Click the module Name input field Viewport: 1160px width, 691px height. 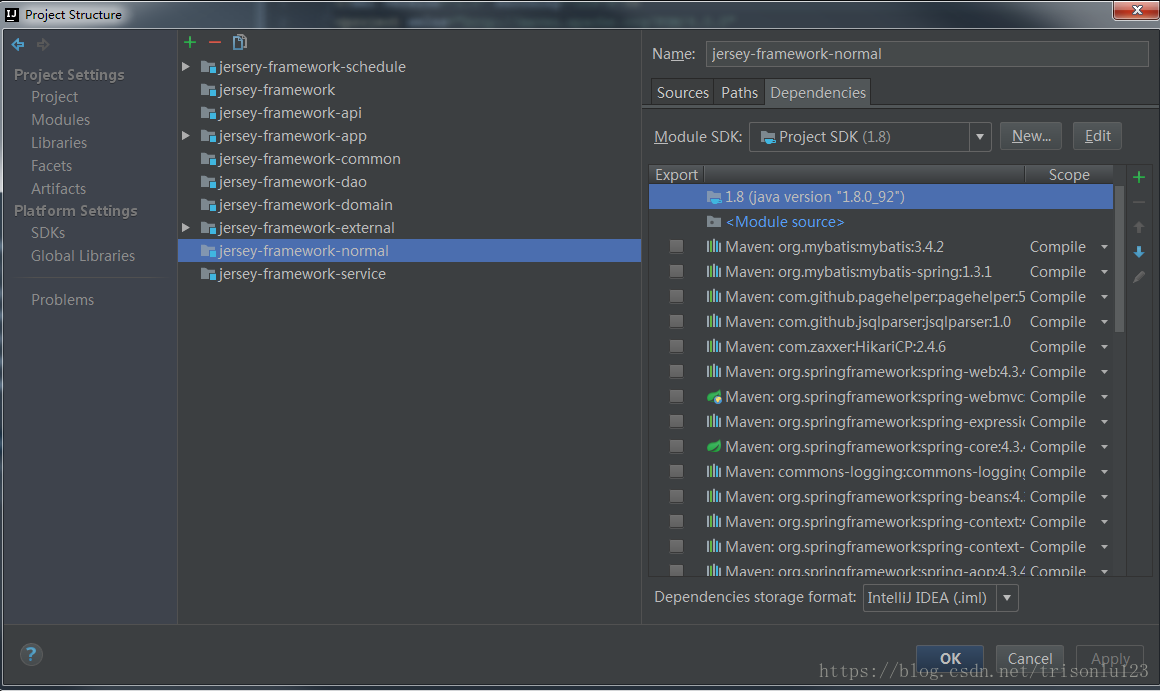click(926, 54)
